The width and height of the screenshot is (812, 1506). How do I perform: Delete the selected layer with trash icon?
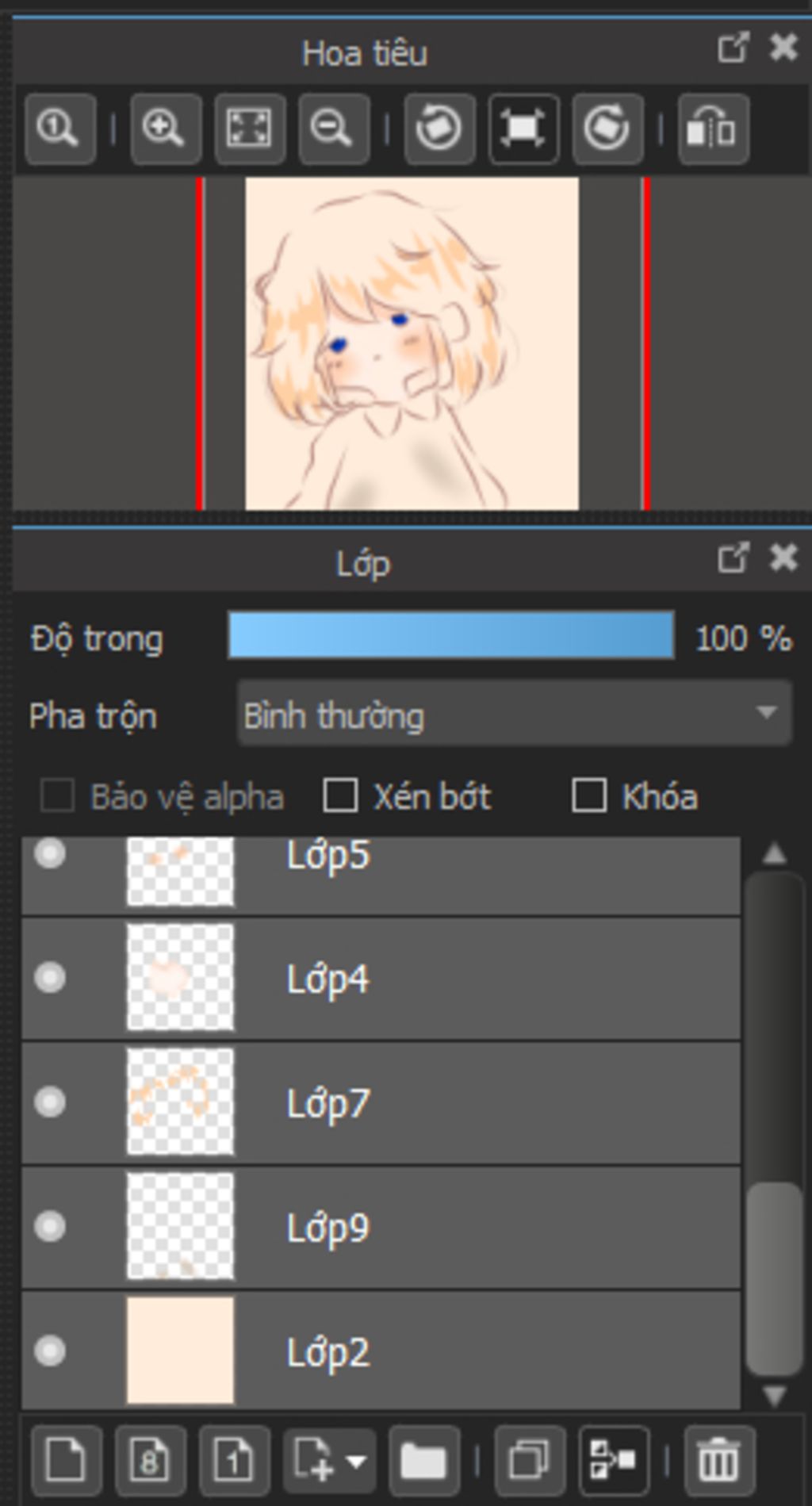click(x=718, y=1460)
